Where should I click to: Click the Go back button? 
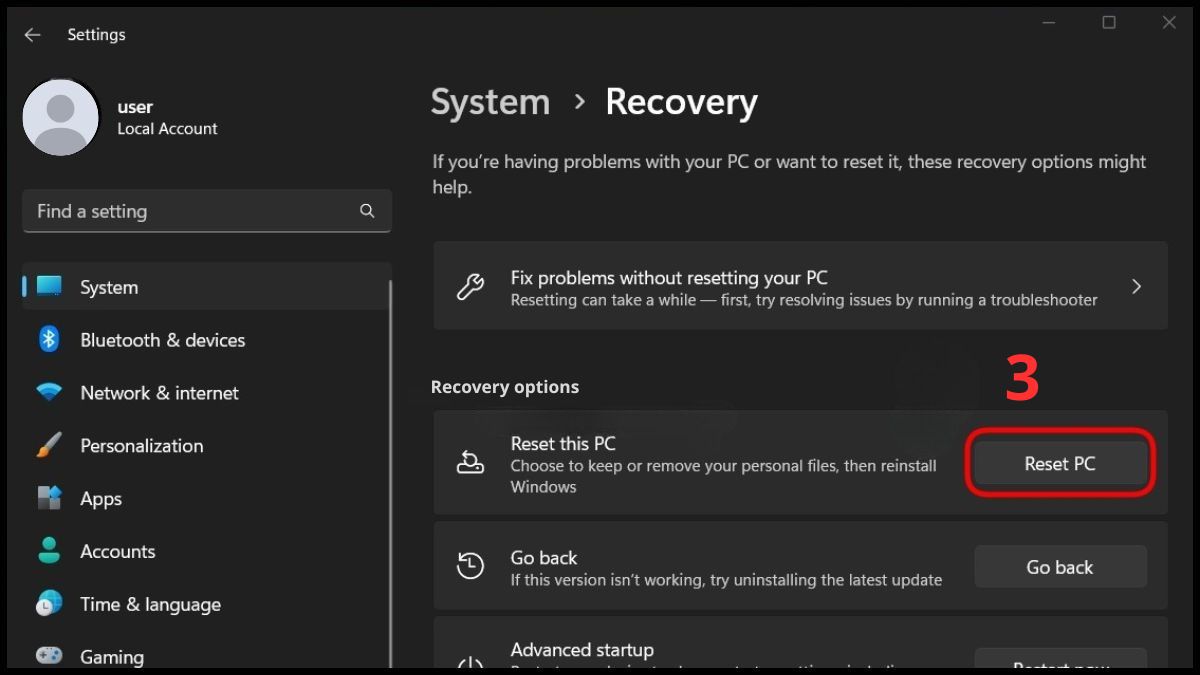pos(1059,566)
